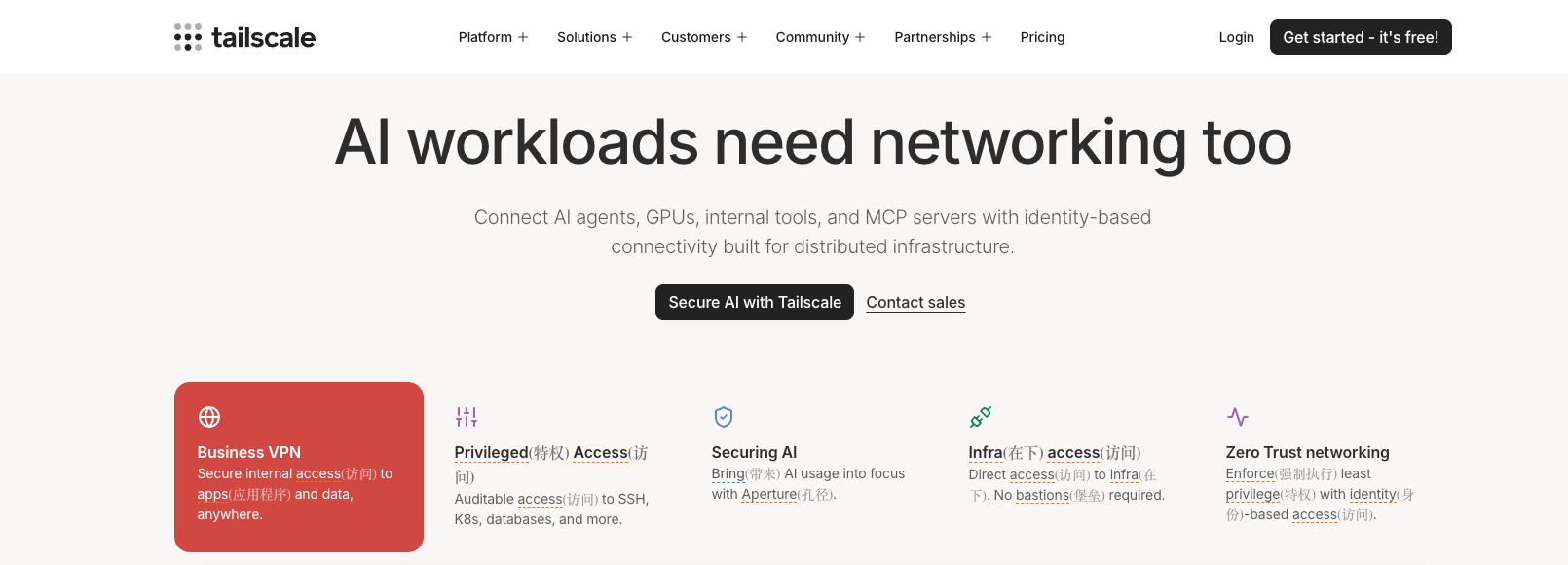Open the Solutions menu

tap(586, 37)
